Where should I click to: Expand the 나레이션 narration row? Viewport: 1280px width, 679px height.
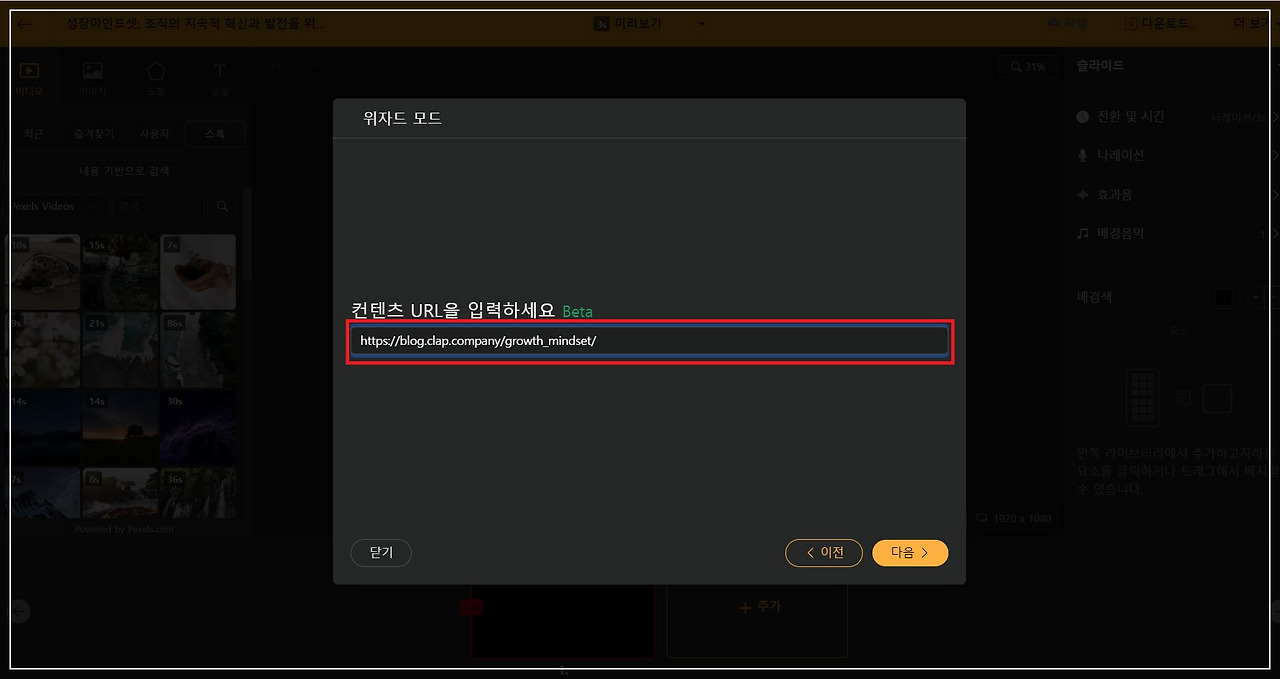point(1173,156)
